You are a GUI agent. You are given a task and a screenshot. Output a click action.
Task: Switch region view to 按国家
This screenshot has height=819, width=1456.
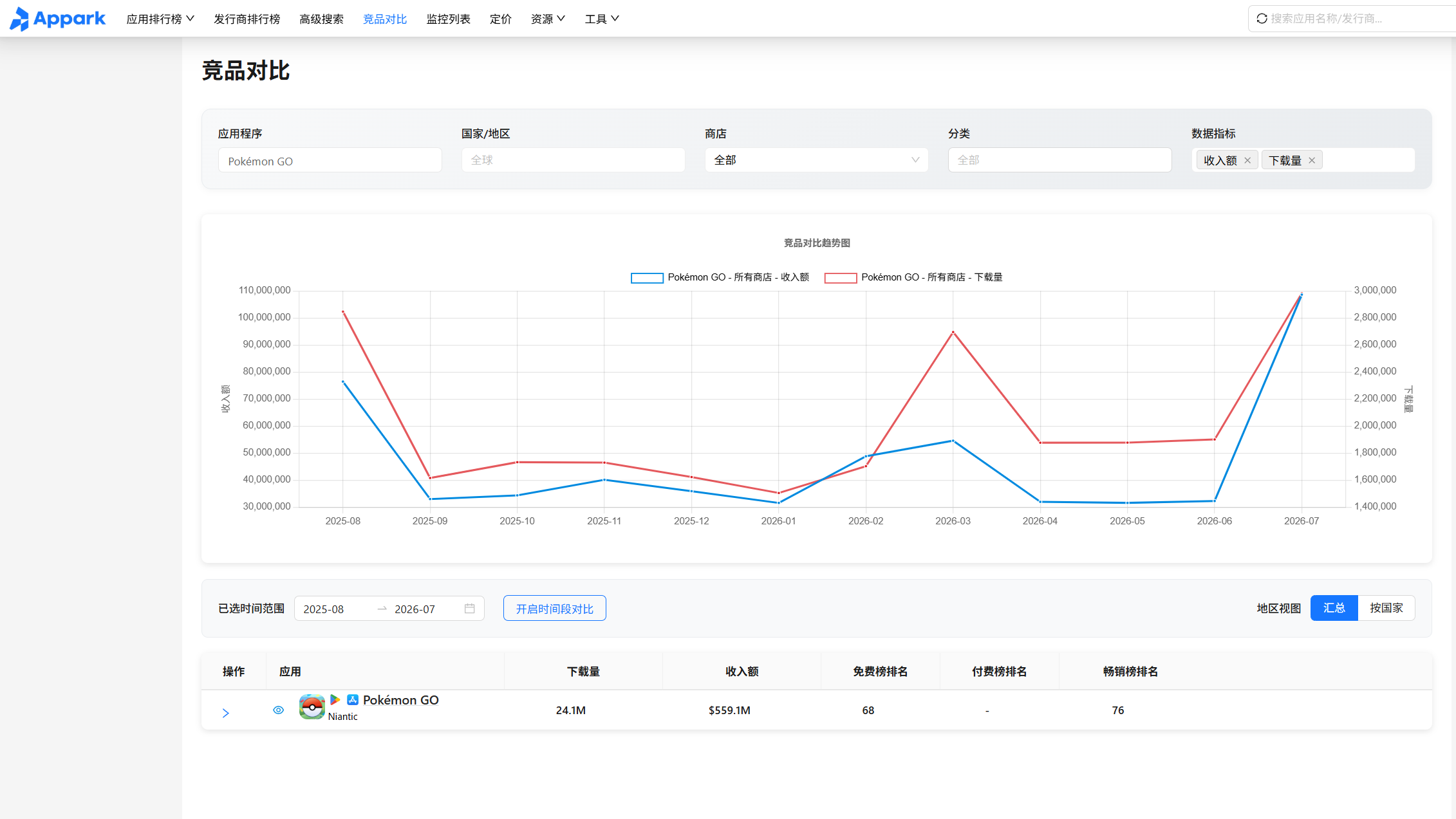click(x=1386, y=608)
